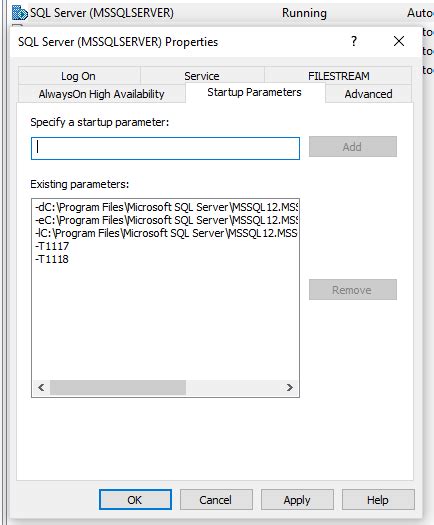Select the -eC:\Program Files parameter row
Viewport: 434px width, 525px height.
(x=166, y=220)
